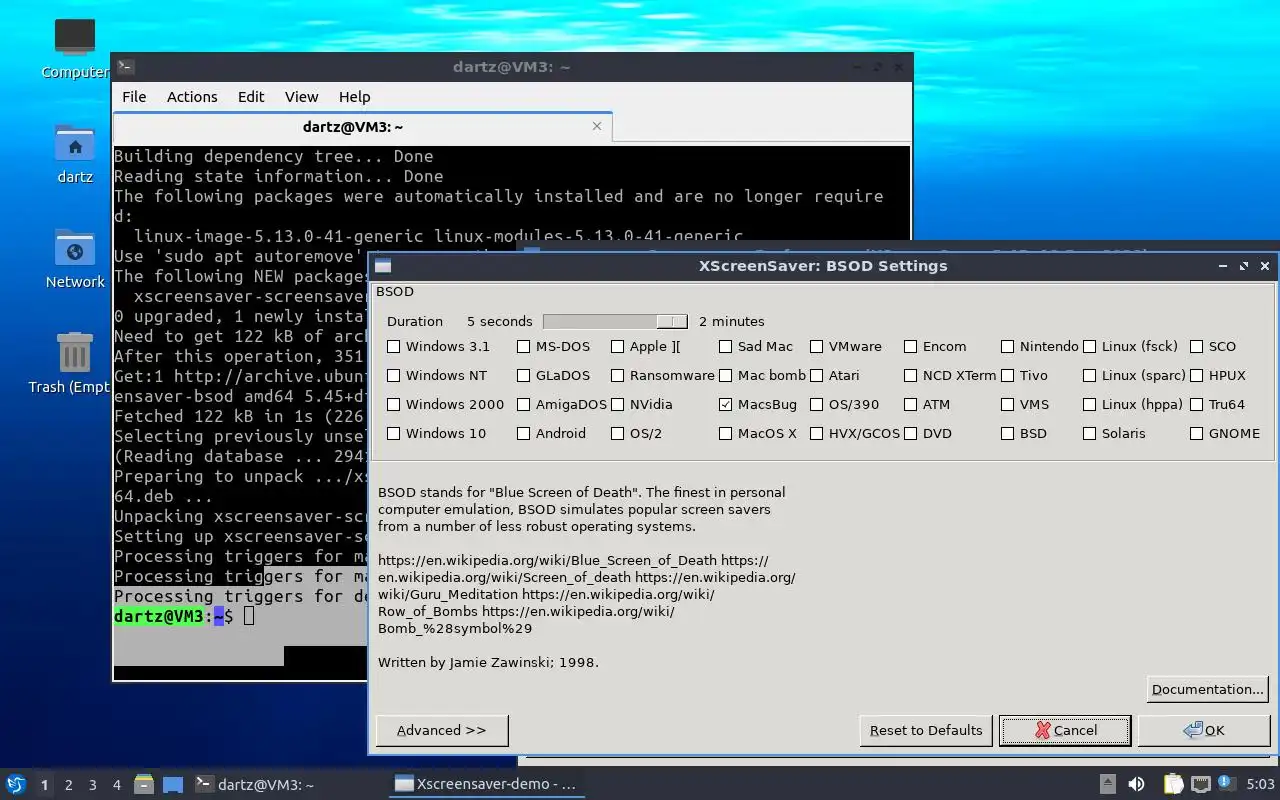Enable the Android checkbox
The height and width of the screenshot is (800, 1280).
524,434
